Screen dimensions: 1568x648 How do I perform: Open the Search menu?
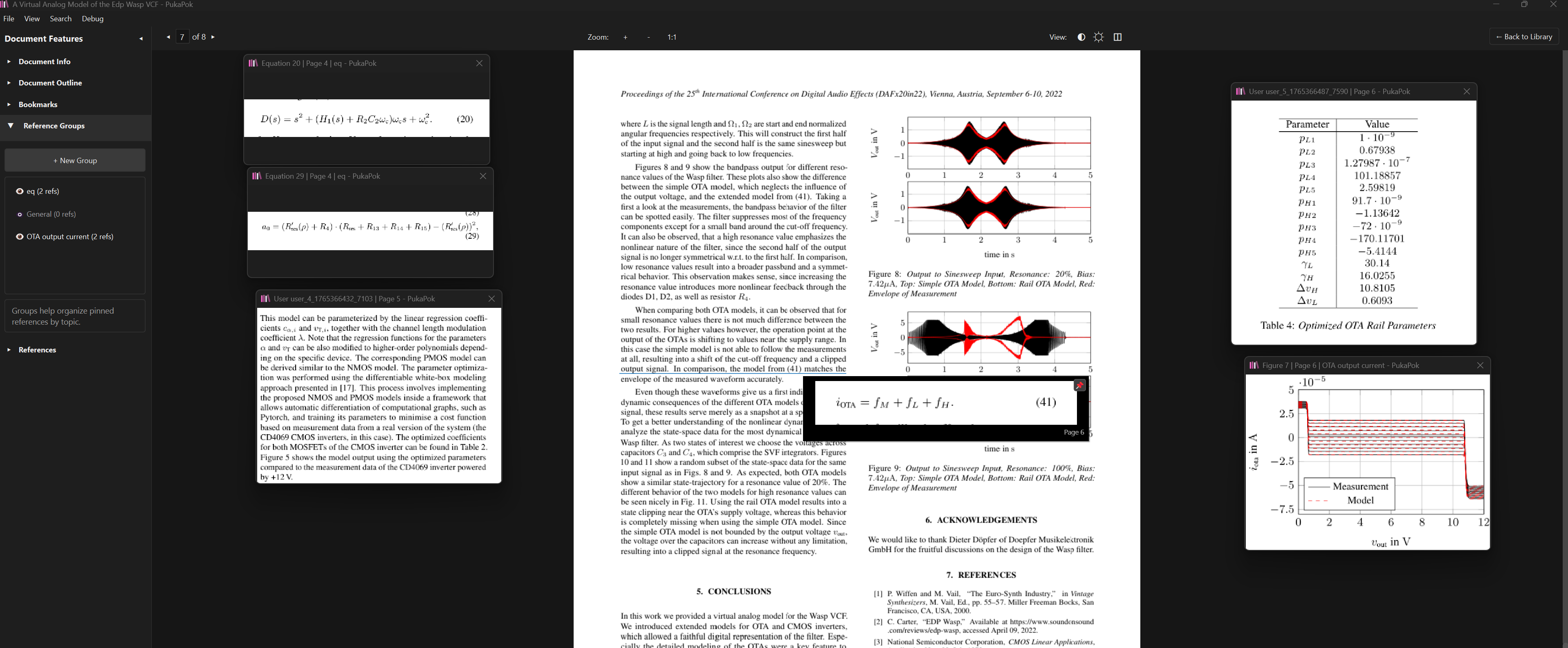[x=60, y=19]
